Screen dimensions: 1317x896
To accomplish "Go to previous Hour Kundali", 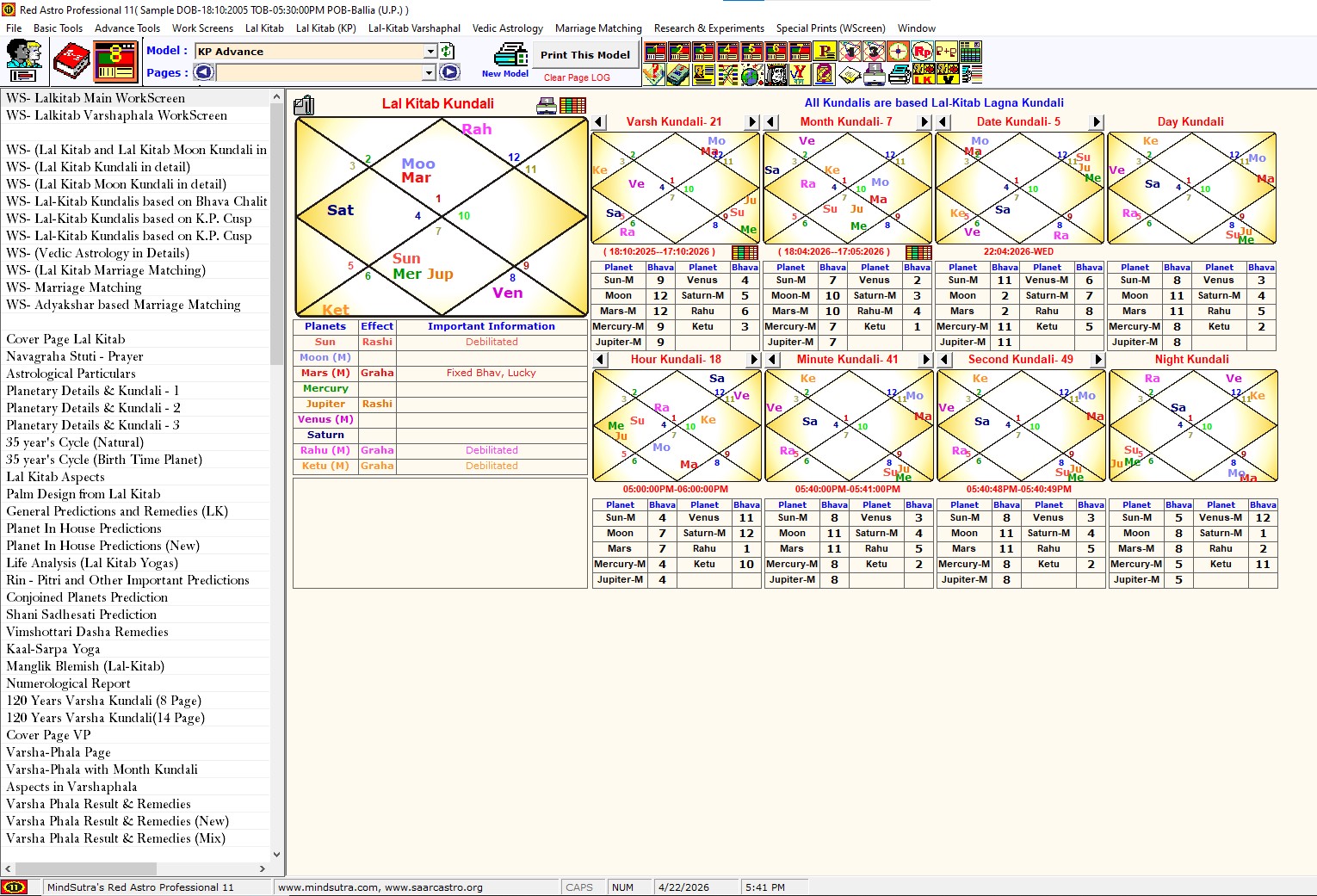I will click(601, 360).
